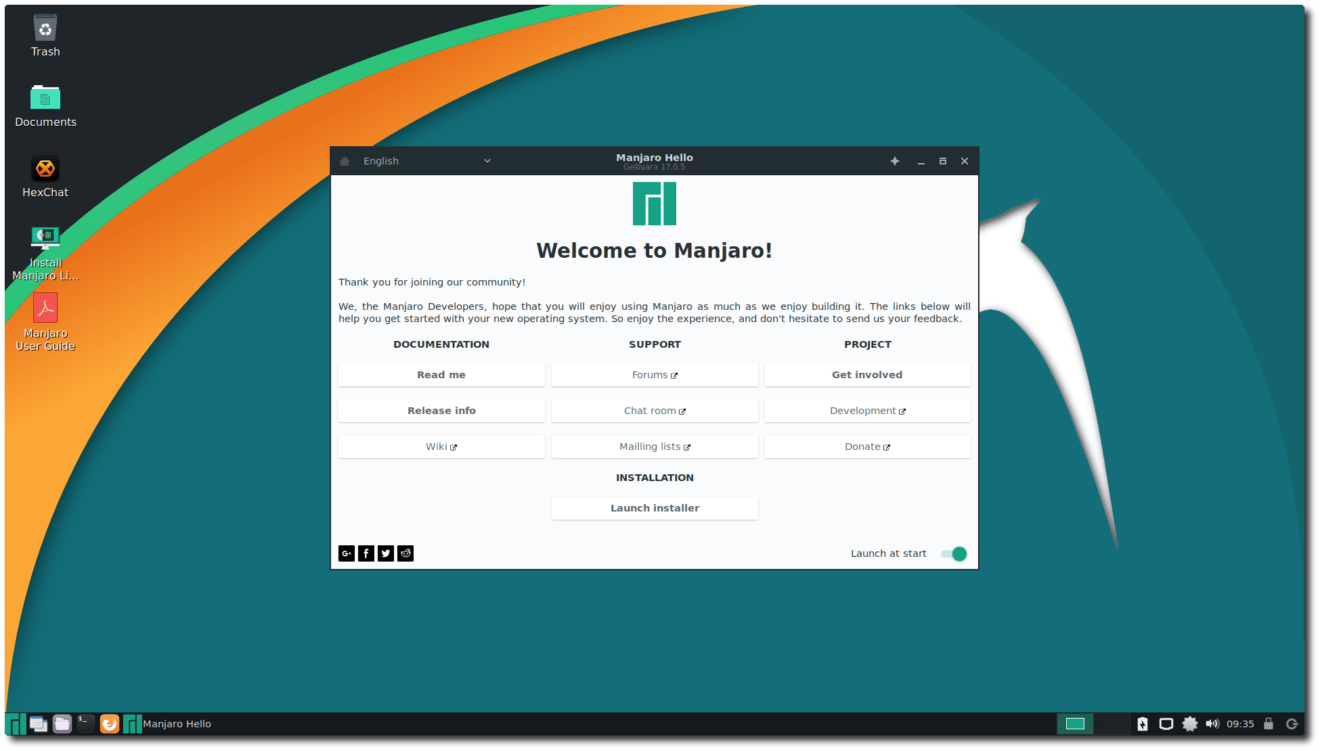Click the Google+ icon in Manjaro Hello
This screenshot has width=1320, height=751.
(x=346, y=553)
